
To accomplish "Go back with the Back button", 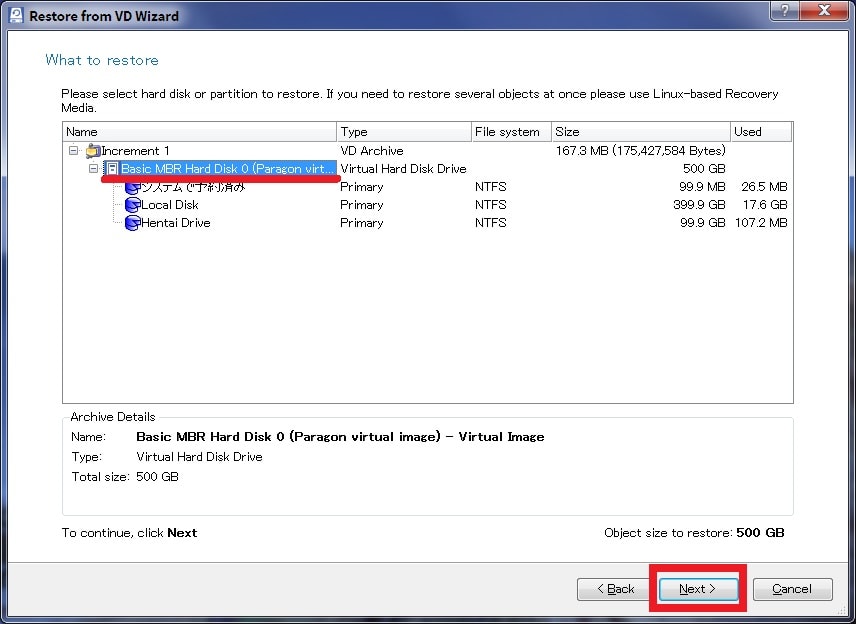I will tap(616, 589).
